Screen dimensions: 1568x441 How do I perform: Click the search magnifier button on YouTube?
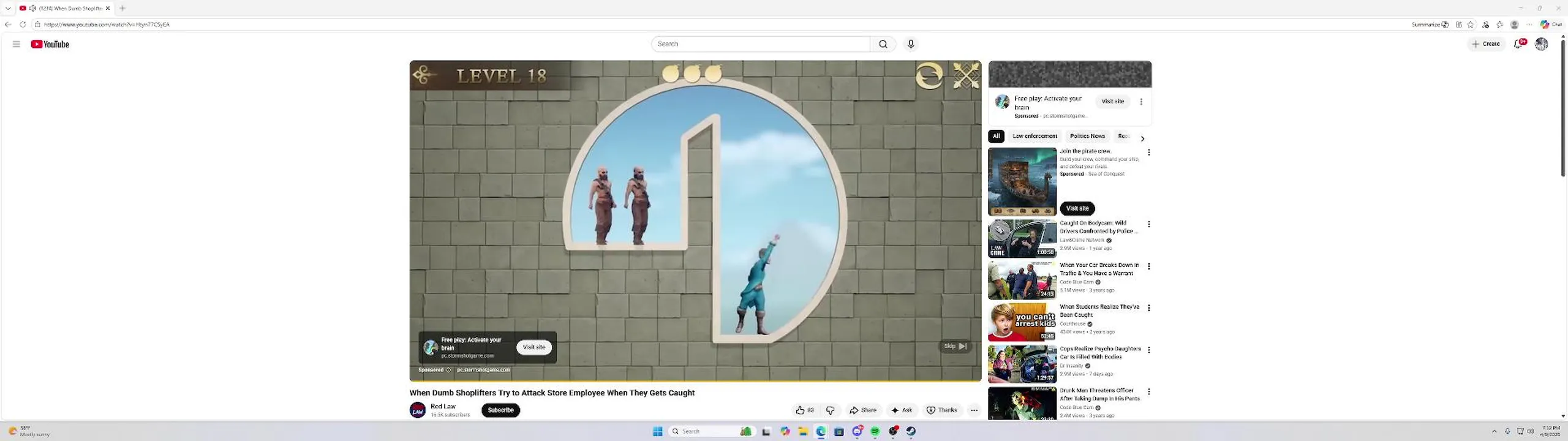883,44
